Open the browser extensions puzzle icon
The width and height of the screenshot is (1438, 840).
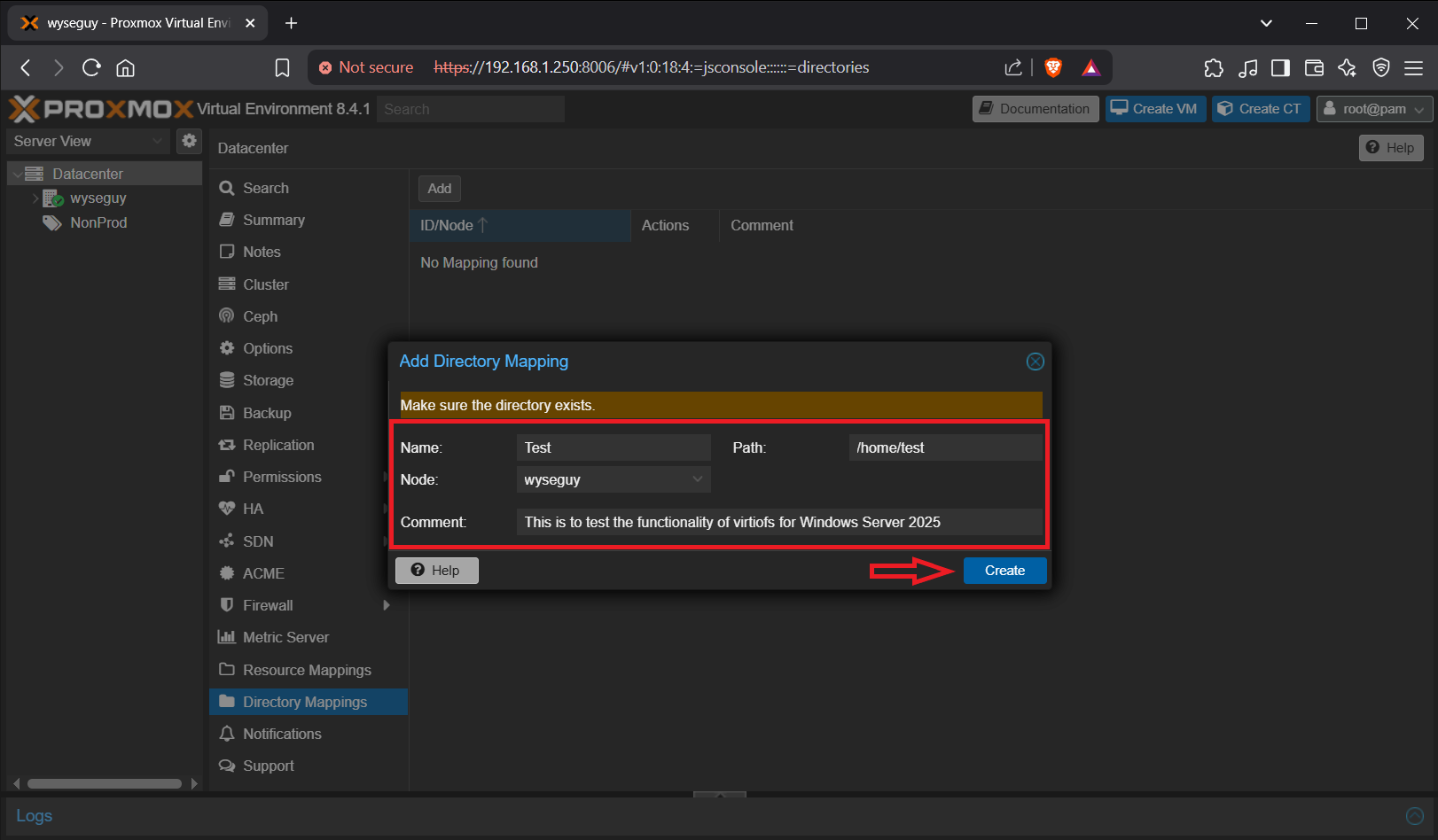pyautogui.click(x=1214, y=67)
